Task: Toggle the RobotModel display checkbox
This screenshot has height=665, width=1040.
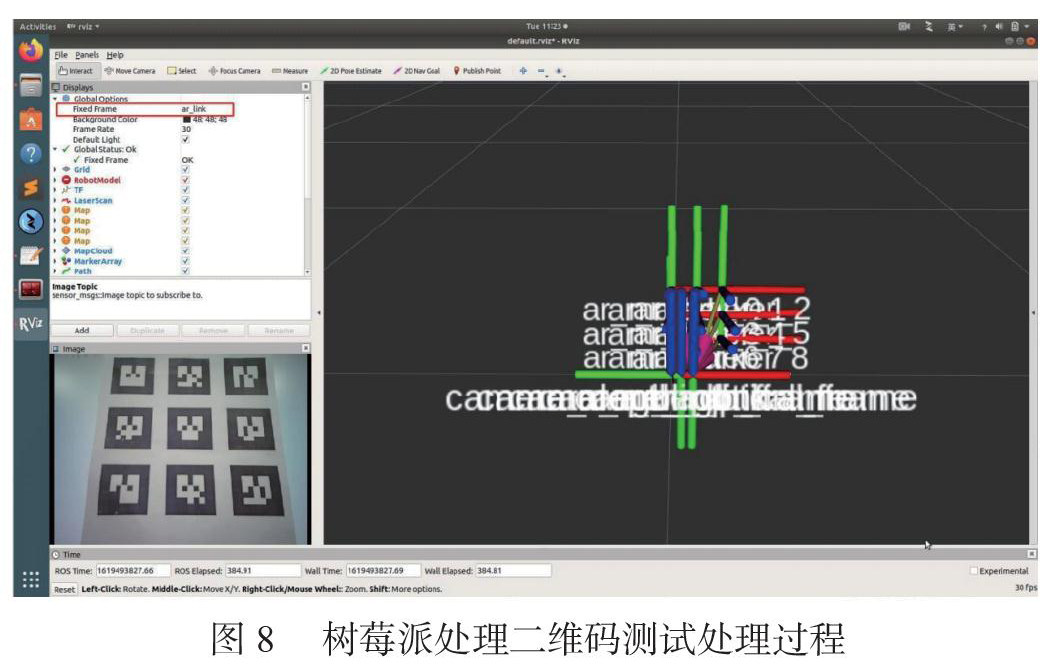Action: [x=186, y=180]
